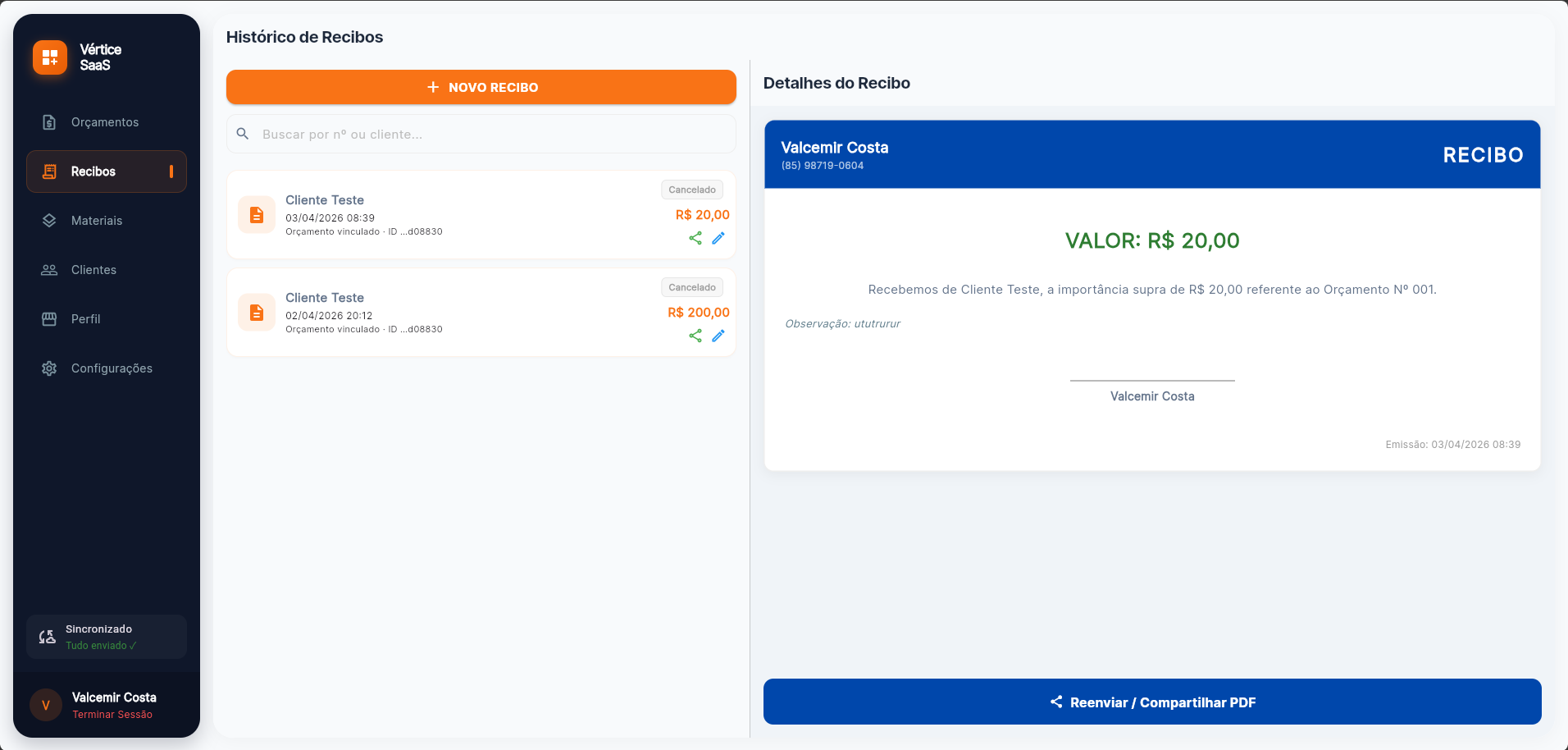Click the Cancelado badge on R$ 200,00 receipt
1568x750 pixels.
point(692,287)
